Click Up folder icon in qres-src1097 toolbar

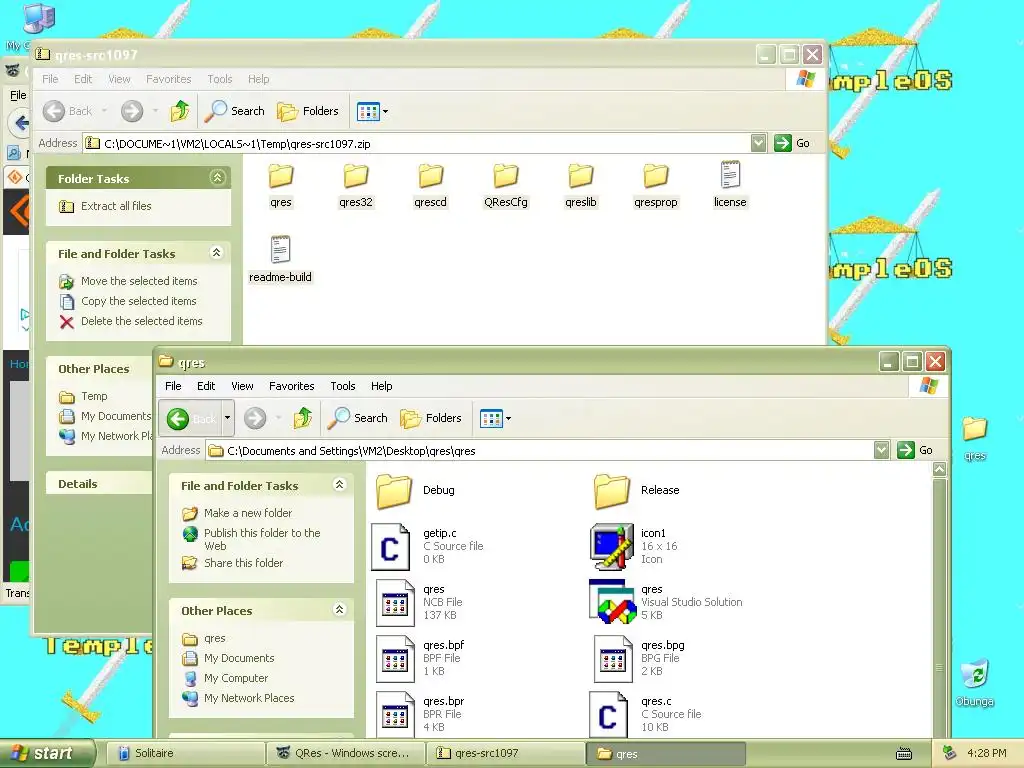click(x=180, y=111)
